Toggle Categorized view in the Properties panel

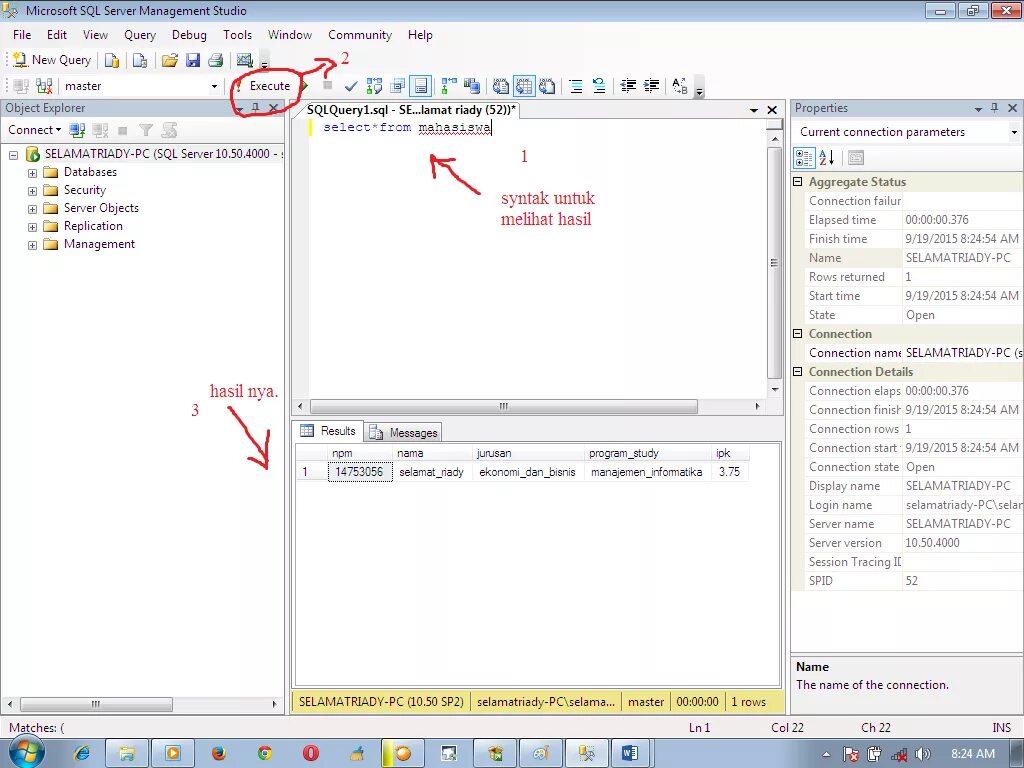click(804, 157)
